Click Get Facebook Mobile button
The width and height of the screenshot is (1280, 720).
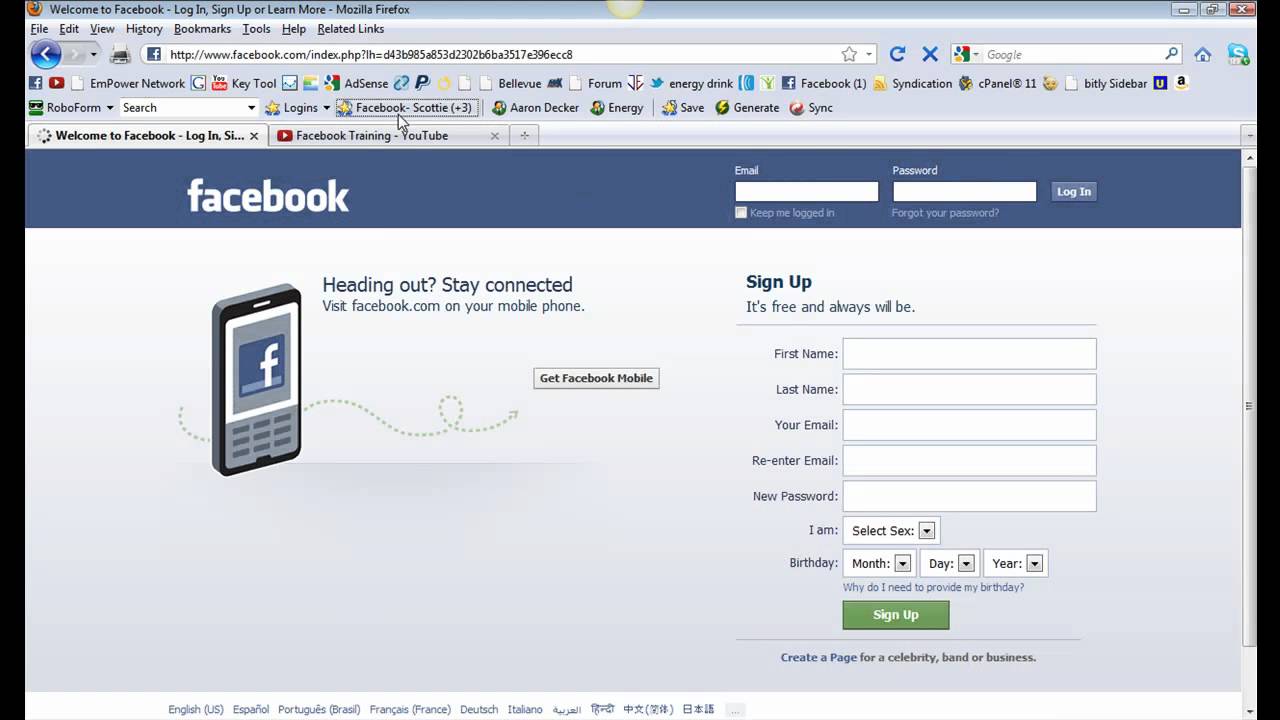[596, 378]
